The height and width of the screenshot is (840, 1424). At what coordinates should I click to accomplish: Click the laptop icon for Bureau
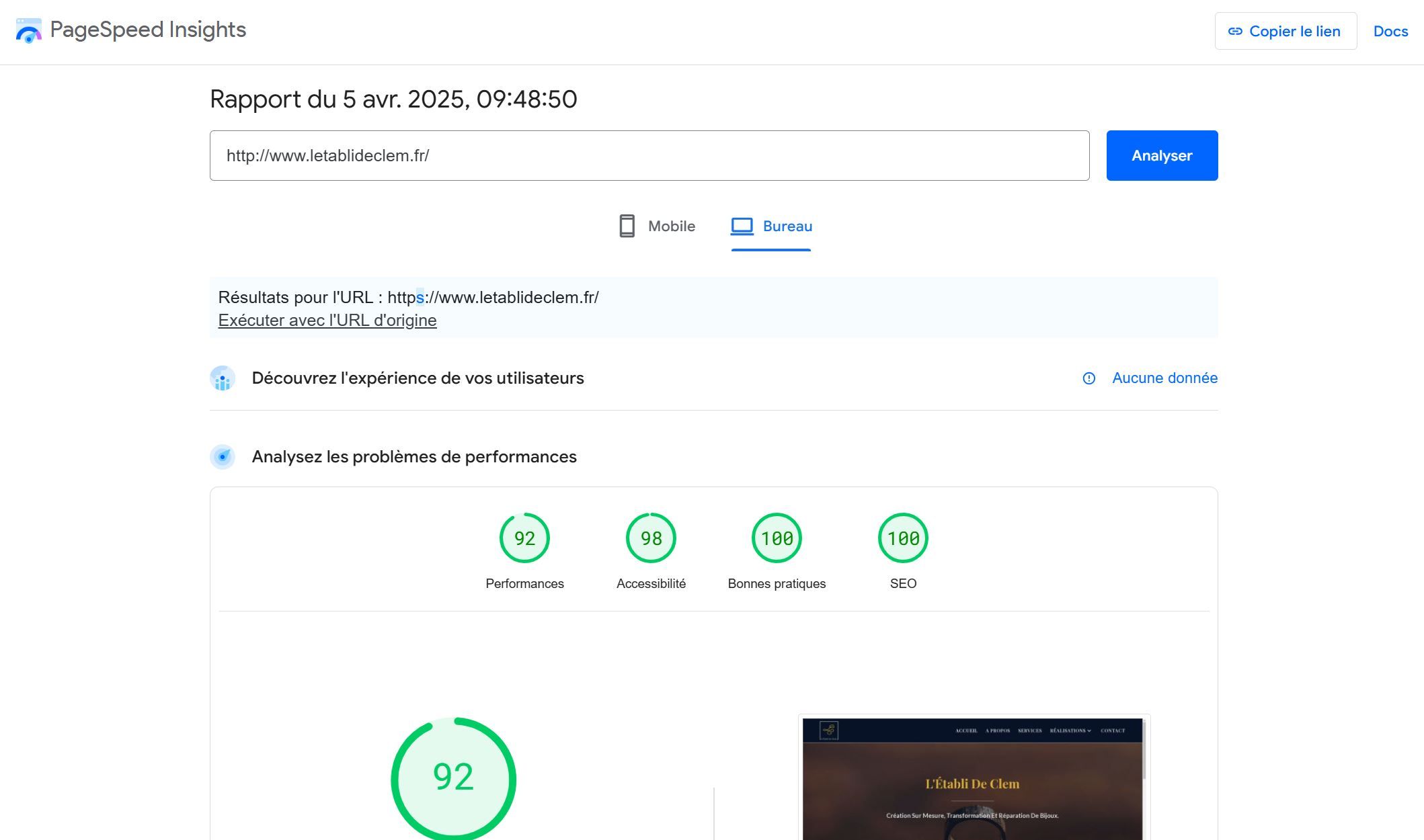tap(742, 226)
